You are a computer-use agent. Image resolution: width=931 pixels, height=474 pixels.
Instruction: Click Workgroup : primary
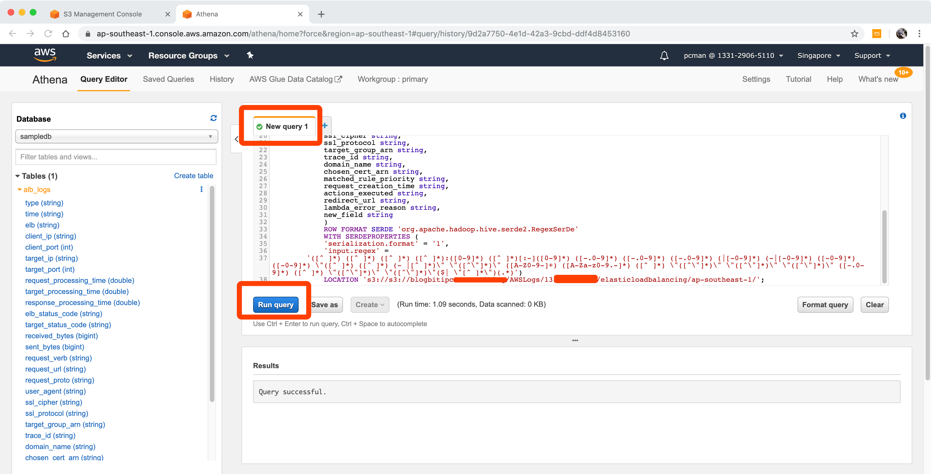tap(392, 79)
